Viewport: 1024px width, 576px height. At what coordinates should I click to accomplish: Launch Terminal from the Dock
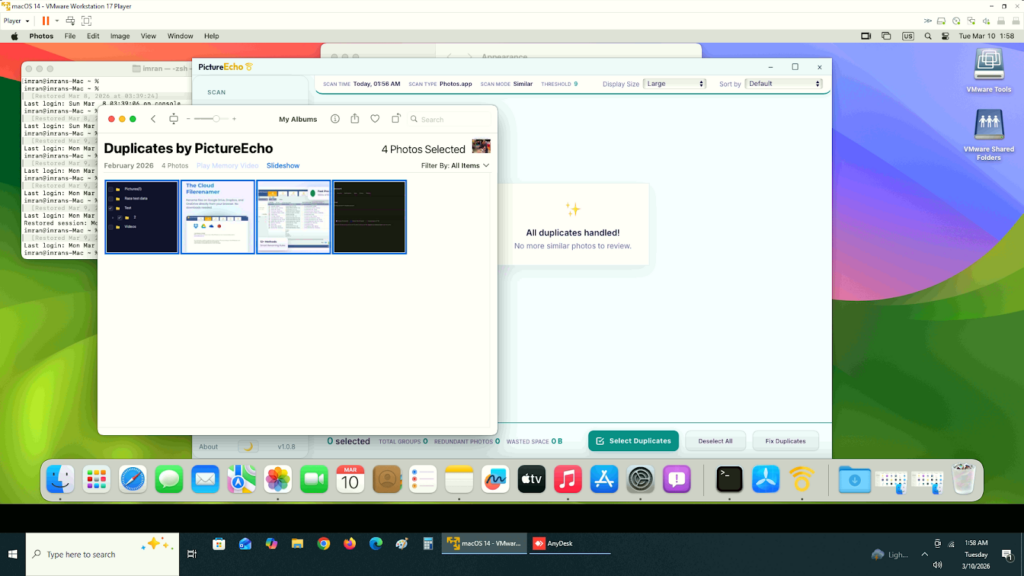coord(730,480)
